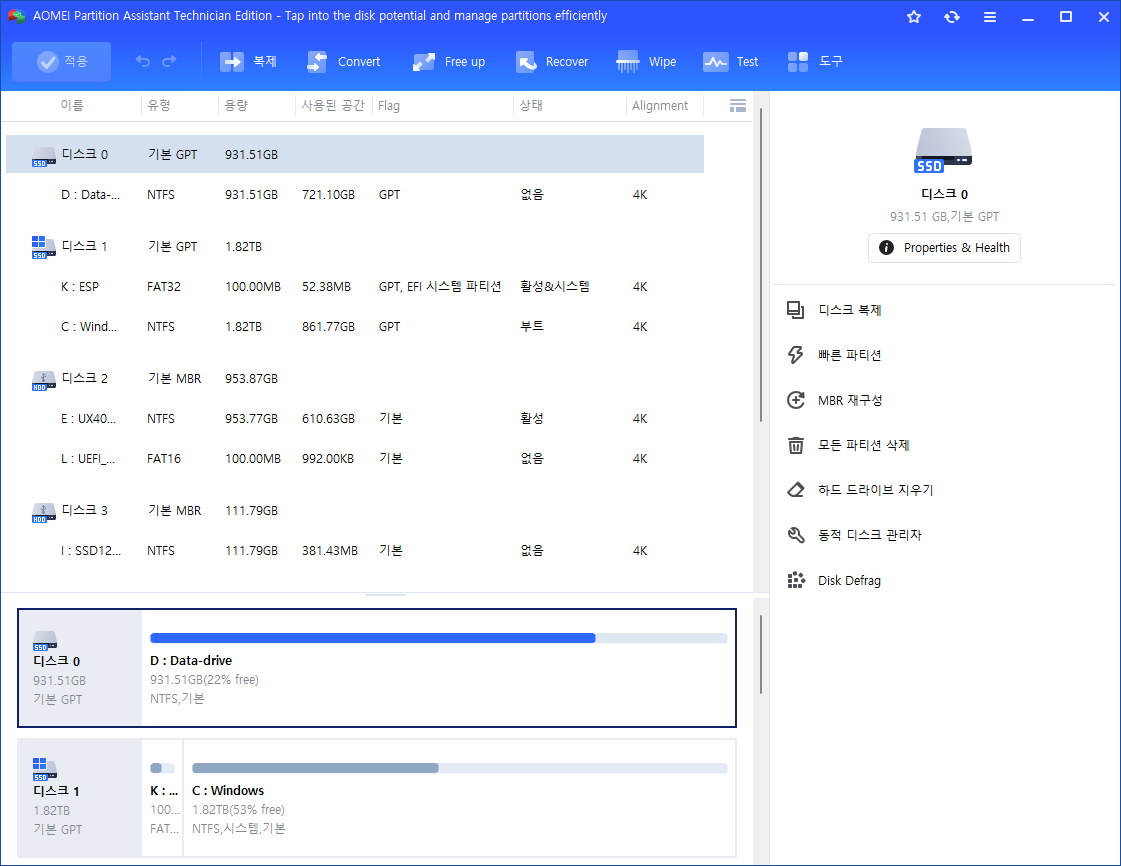This screenshot has height=866, width=1121.
Task: Click the 모든 파티션 삭제 trash icon
Action: [x=796, y=445]
